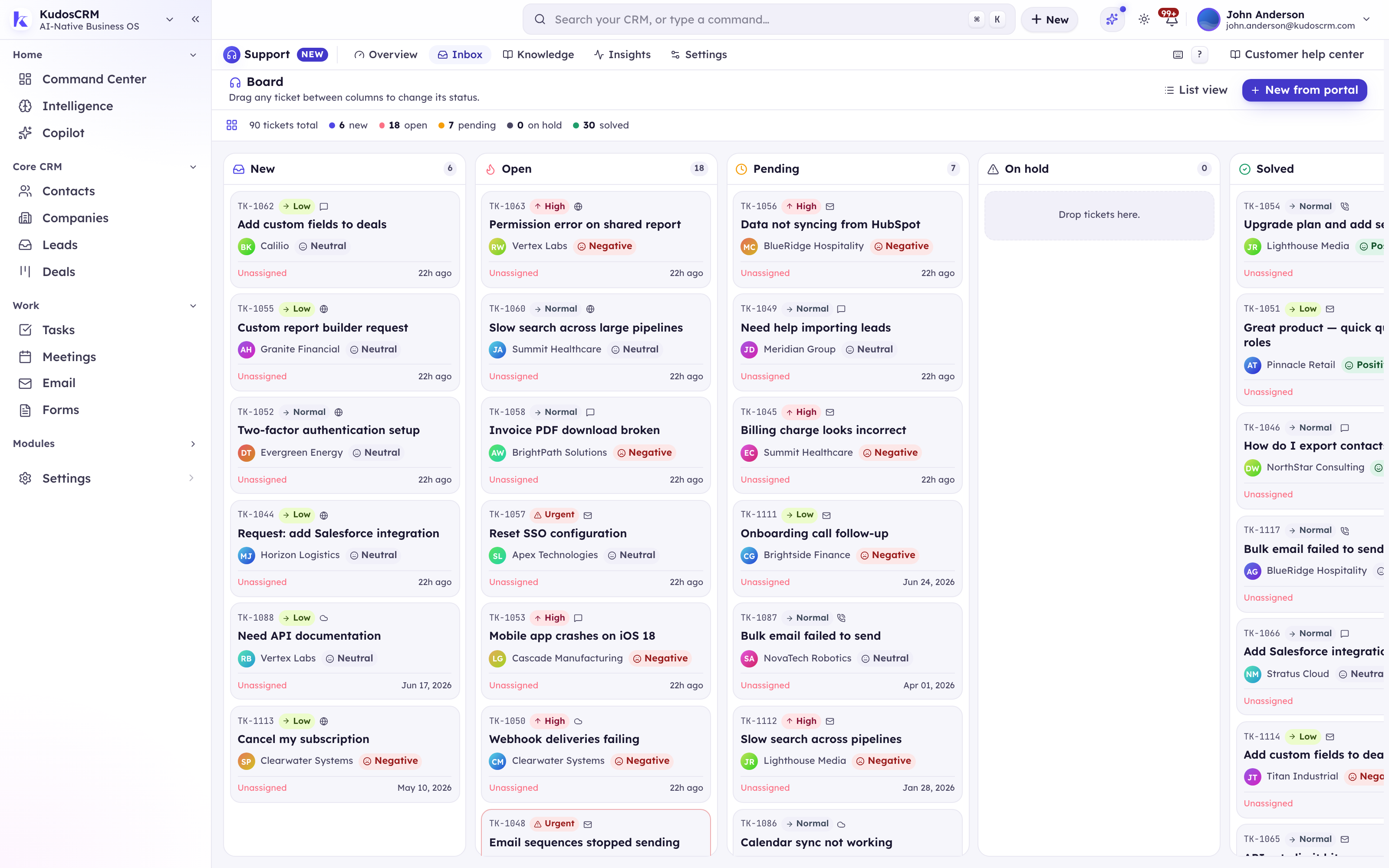The image size is (1389, 868).
Task: Toggle light theme sun icon
Action: (x=1144, y=20)
